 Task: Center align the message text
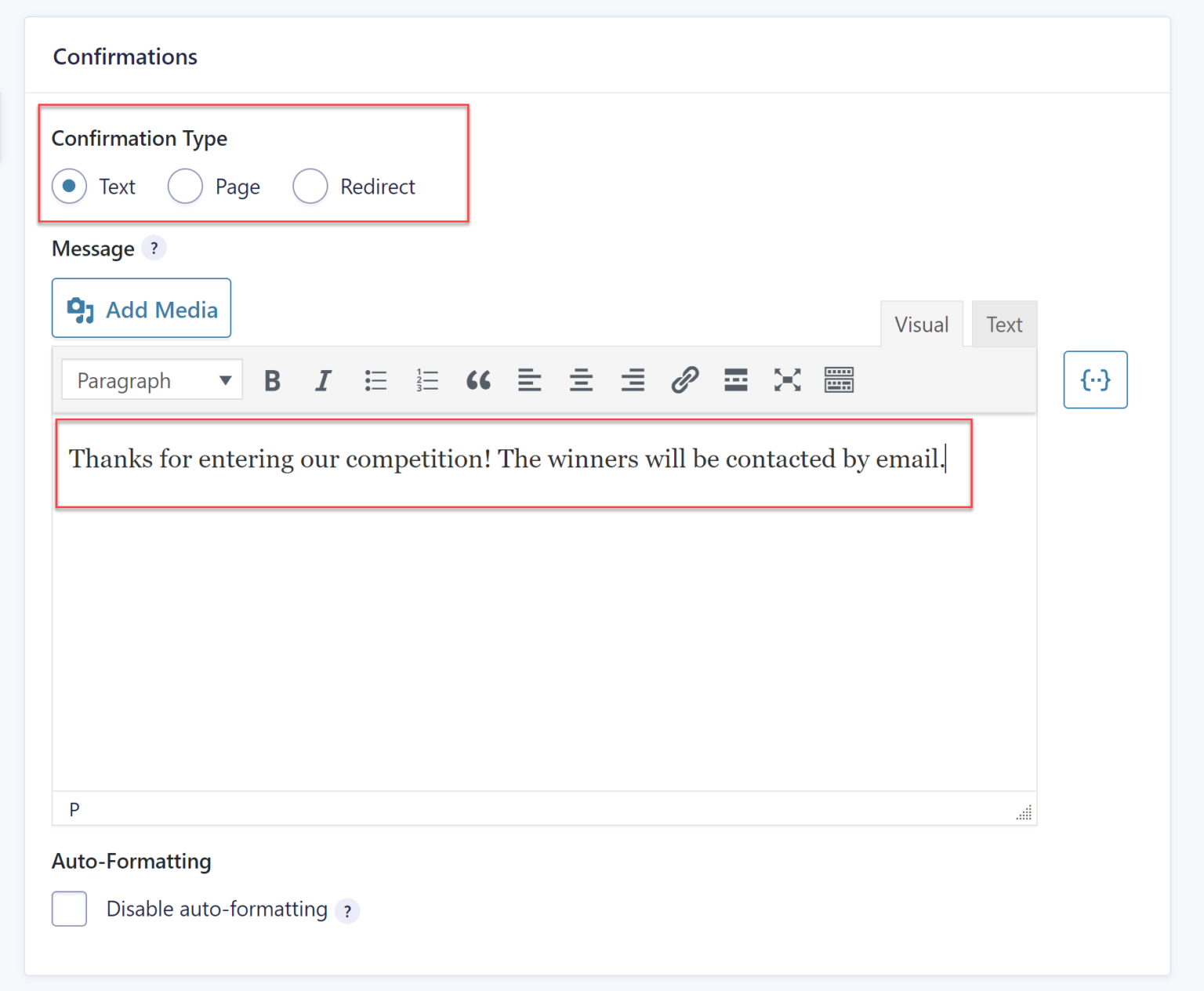pos(581,380)
